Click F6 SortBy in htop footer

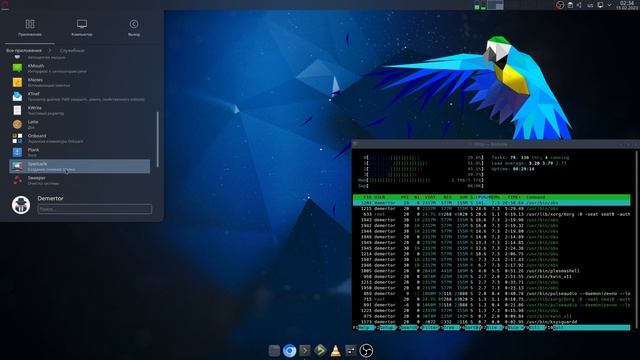pyautogui.click(x=473, y=327)
